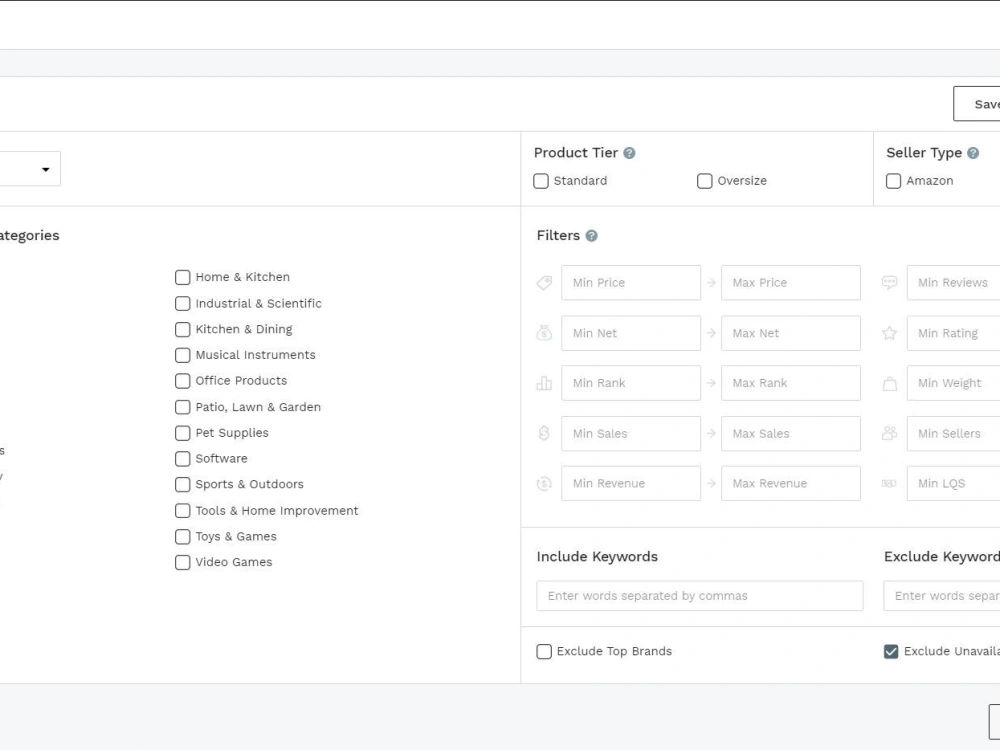Click the revenue circular dollar icon

(x=544, y=483)
